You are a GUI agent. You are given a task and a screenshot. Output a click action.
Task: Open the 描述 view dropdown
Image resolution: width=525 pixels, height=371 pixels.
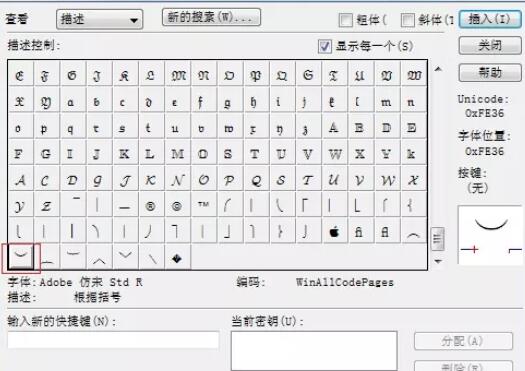99,19
